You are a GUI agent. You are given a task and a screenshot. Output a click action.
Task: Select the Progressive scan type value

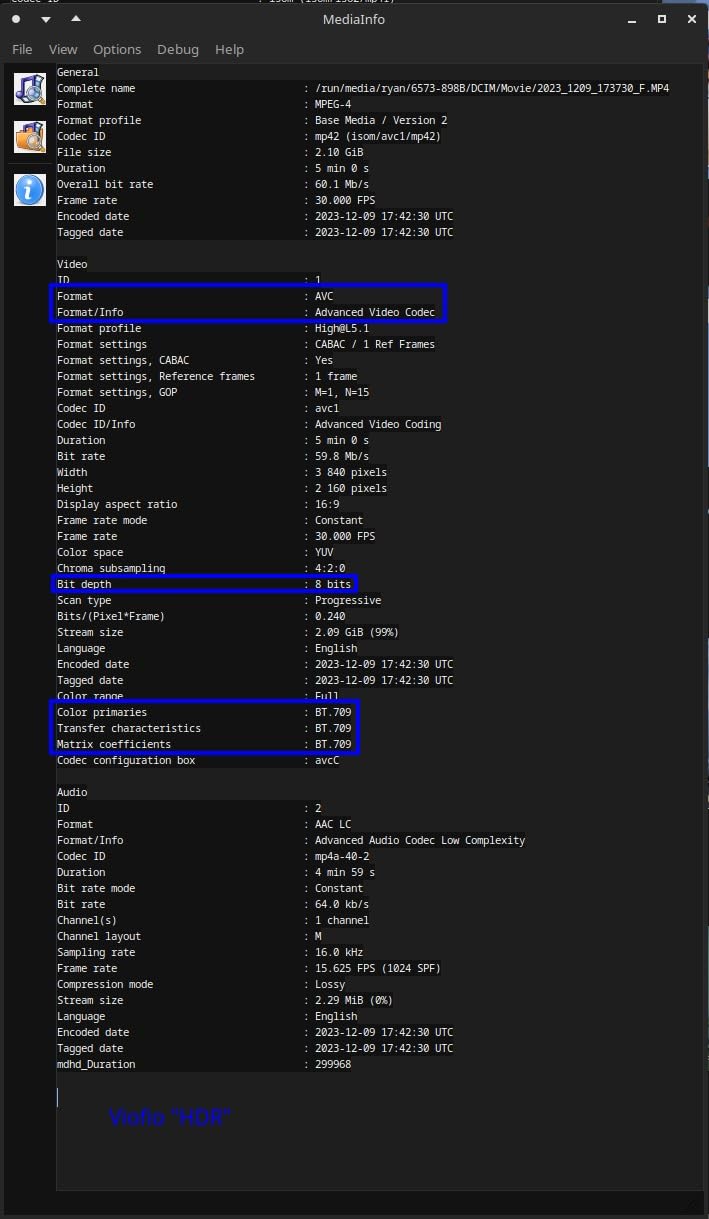click(348, 600)
